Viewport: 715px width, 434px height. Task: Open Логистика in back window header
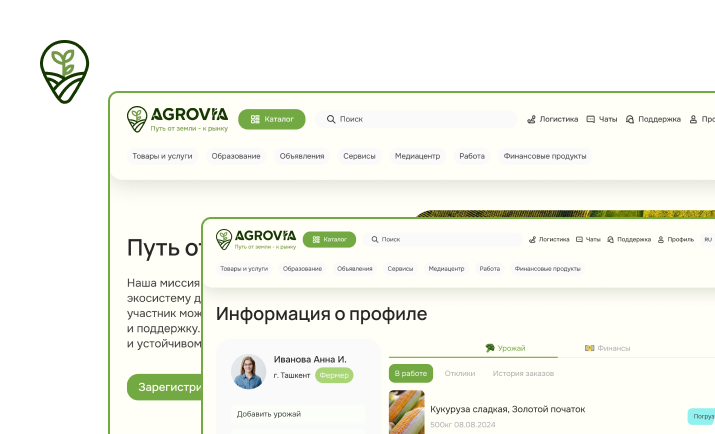click(553, 119)
